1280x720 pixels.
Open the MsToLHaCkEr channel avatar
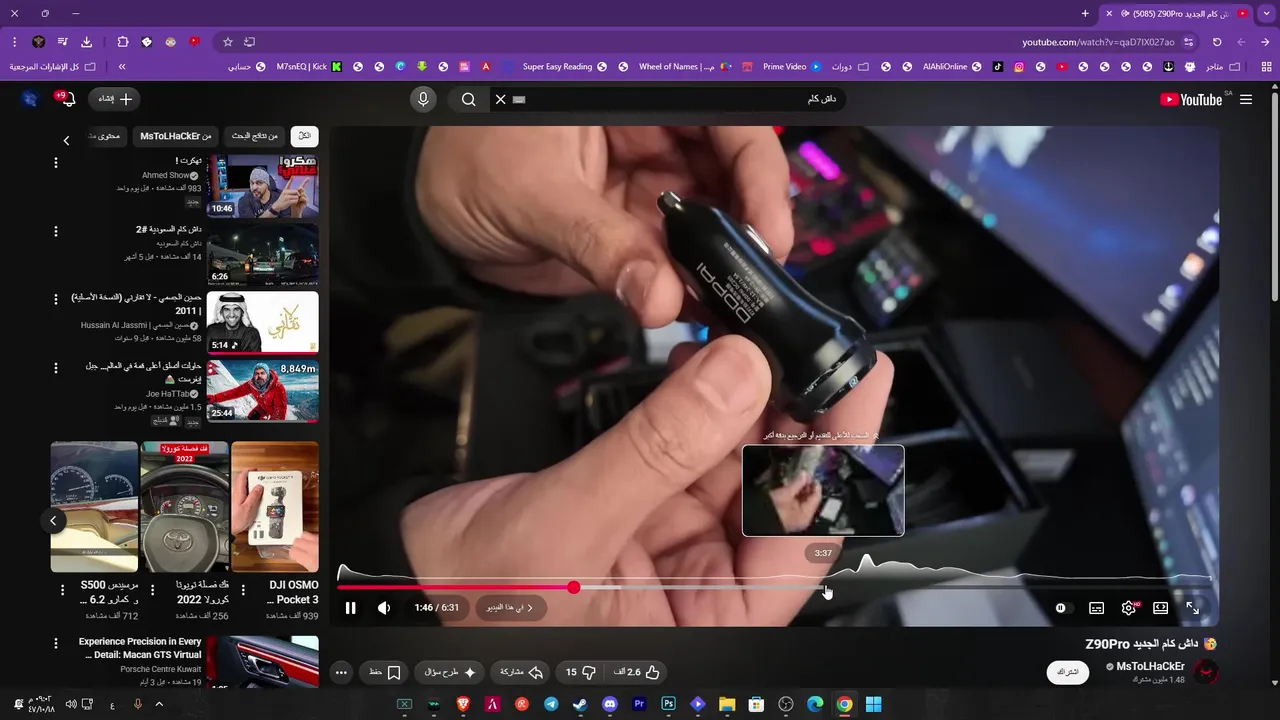1207,673
